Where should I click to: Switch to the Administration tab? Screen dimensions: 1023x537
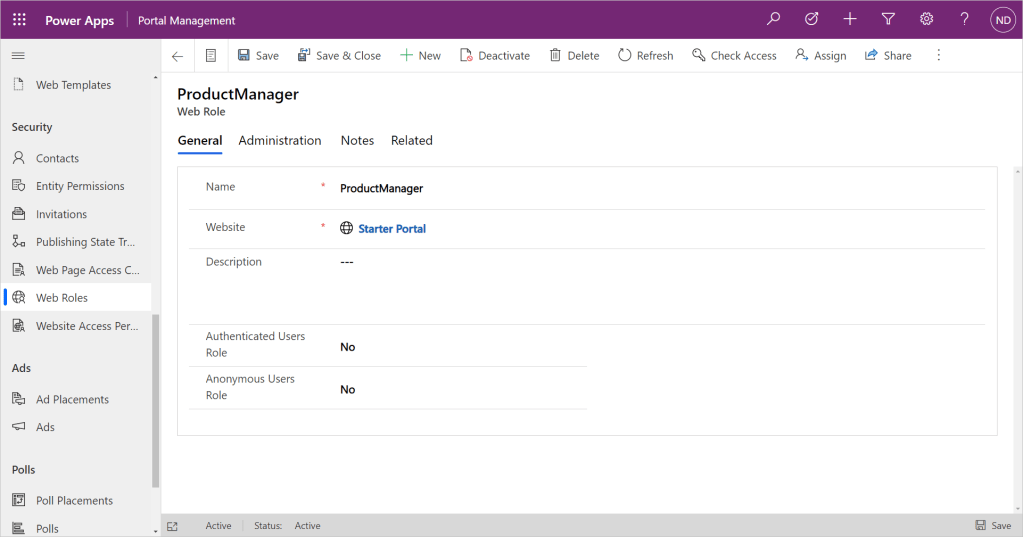280,141
